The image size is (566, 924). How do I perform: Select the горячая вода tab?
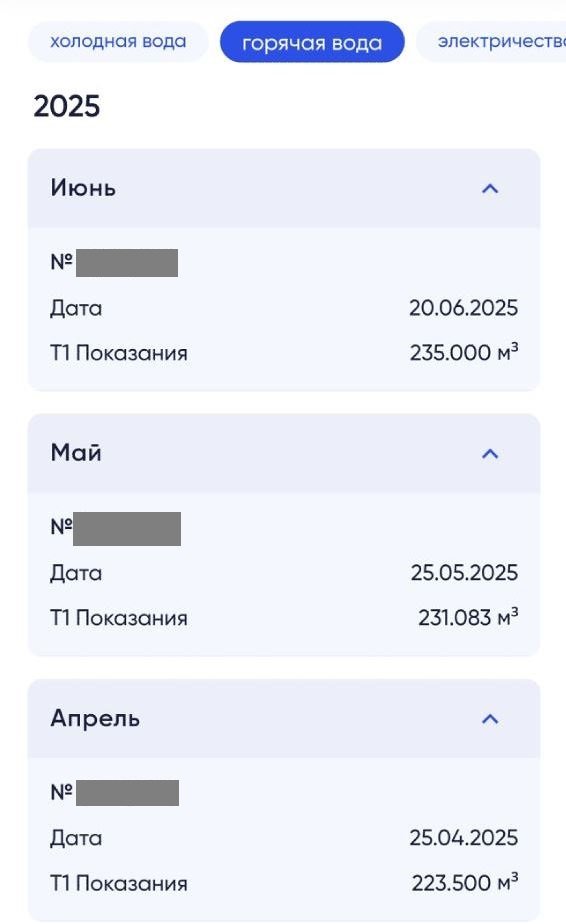312,42
